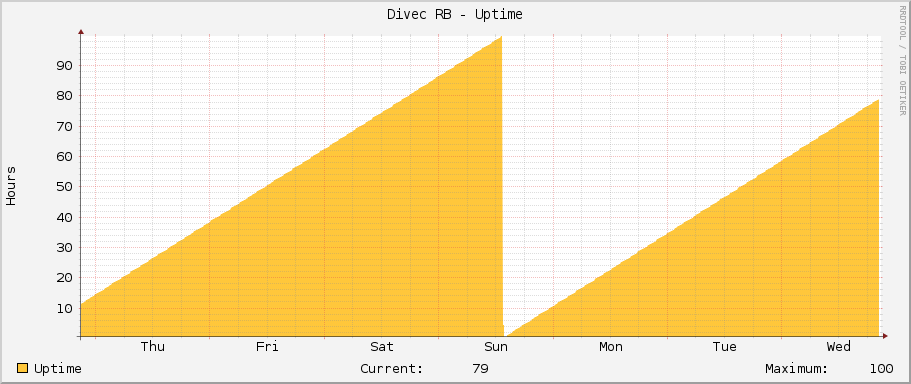Viewport: 911px width, 384px height.
Task: Click the red arrow at x-axis end
Action: click(885, 336)
